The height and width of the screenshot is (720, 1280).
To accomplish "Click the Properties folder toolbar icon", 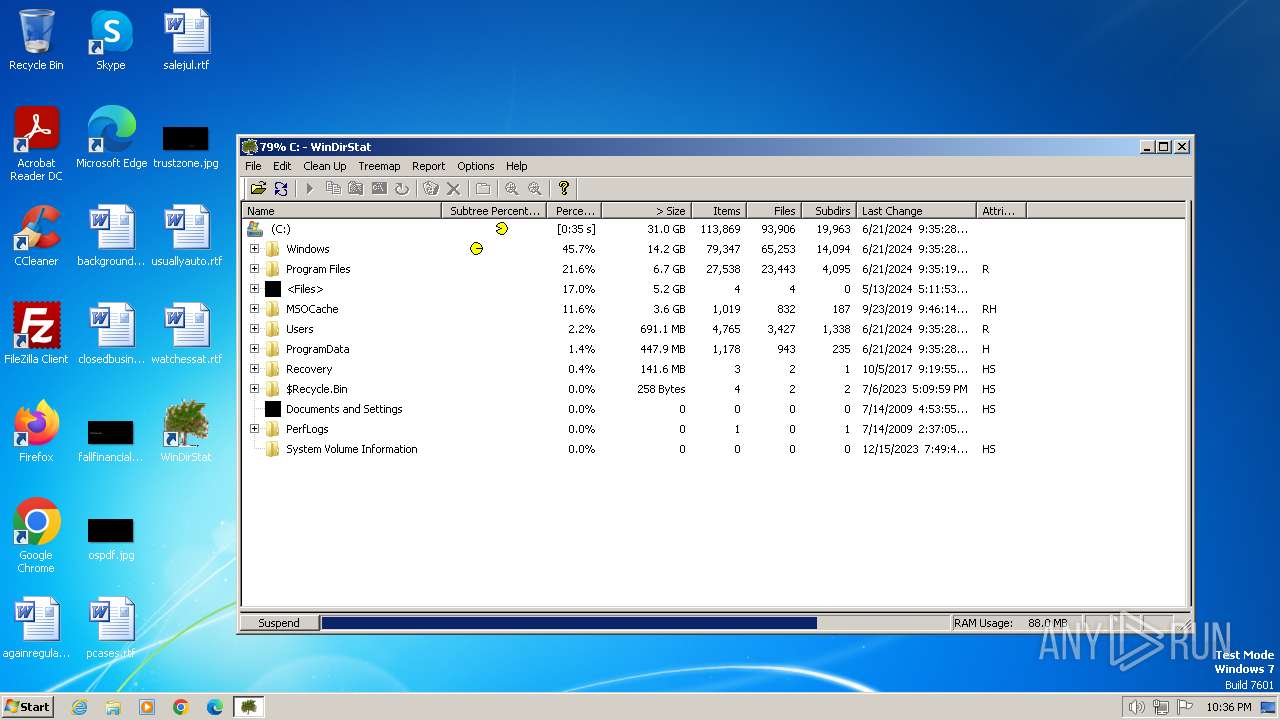I will (x=483, y=188).
